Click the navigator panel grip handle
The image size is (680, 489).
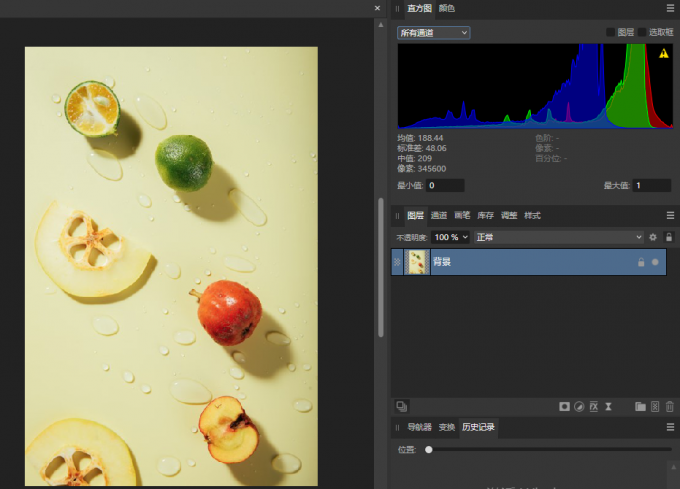tap(397, 427)
